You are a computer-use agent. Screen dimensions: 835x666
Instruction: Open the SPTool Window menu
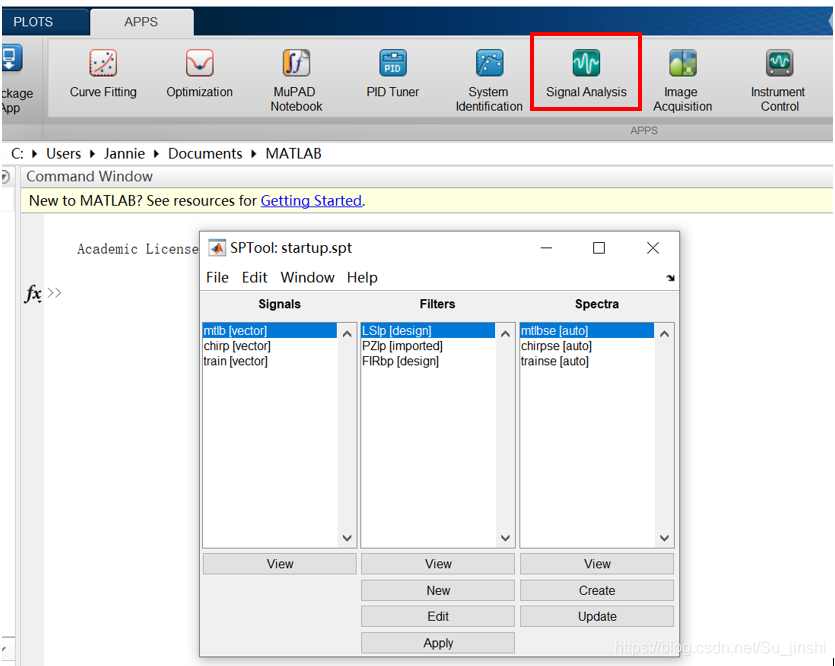[x=307, y=277]
